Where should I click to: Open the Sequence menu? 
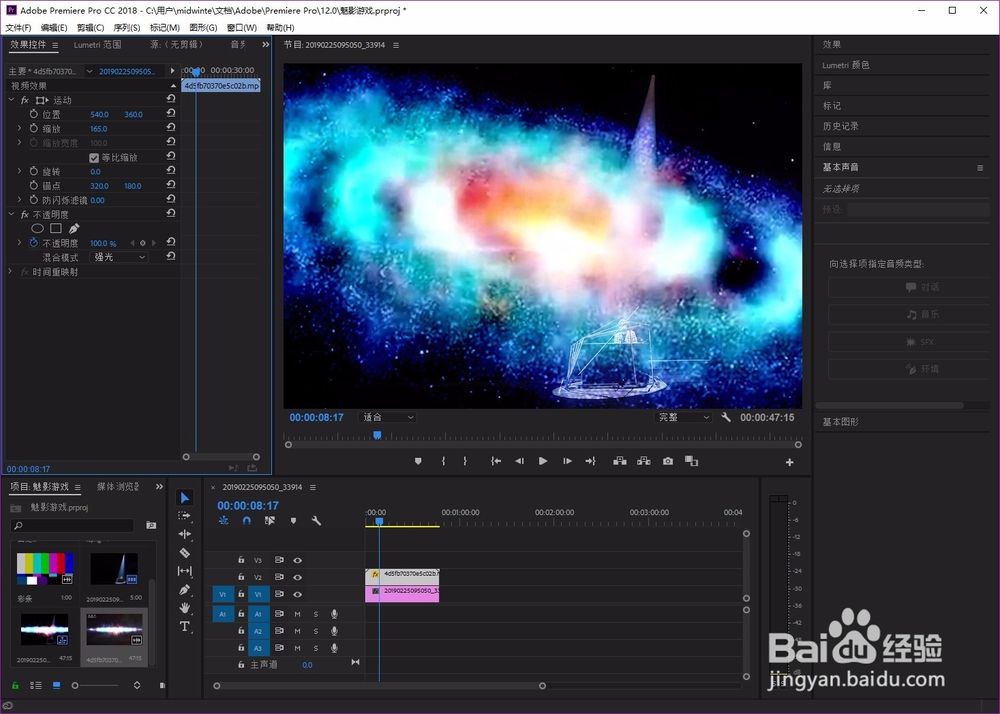click(127, 27)
